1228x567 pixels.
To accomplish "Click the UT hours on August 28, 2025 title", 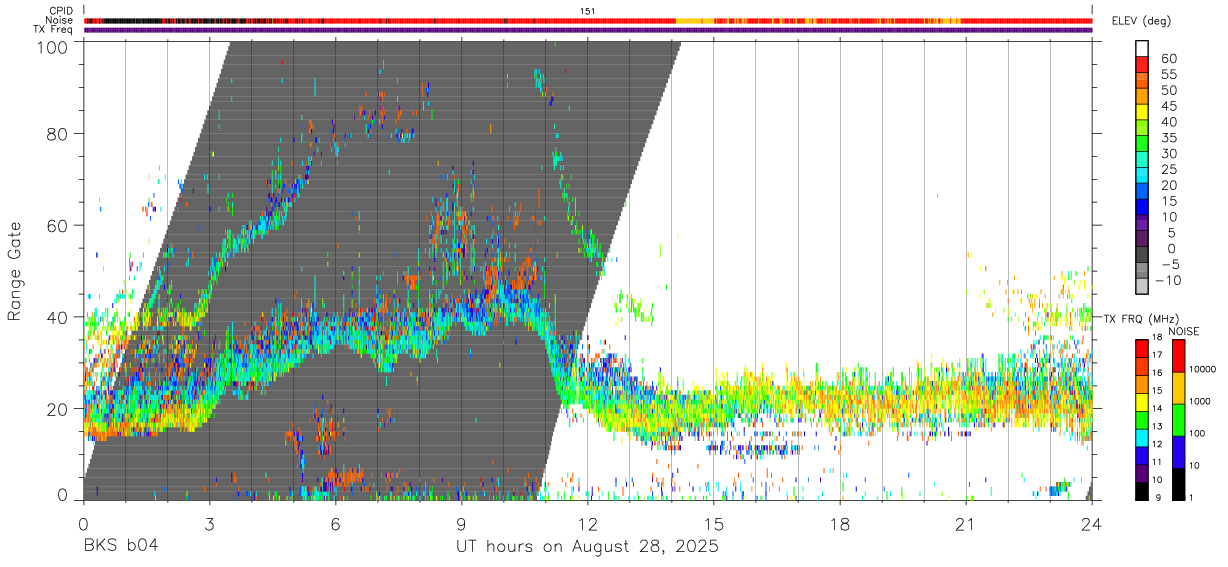I will point(587,547).
